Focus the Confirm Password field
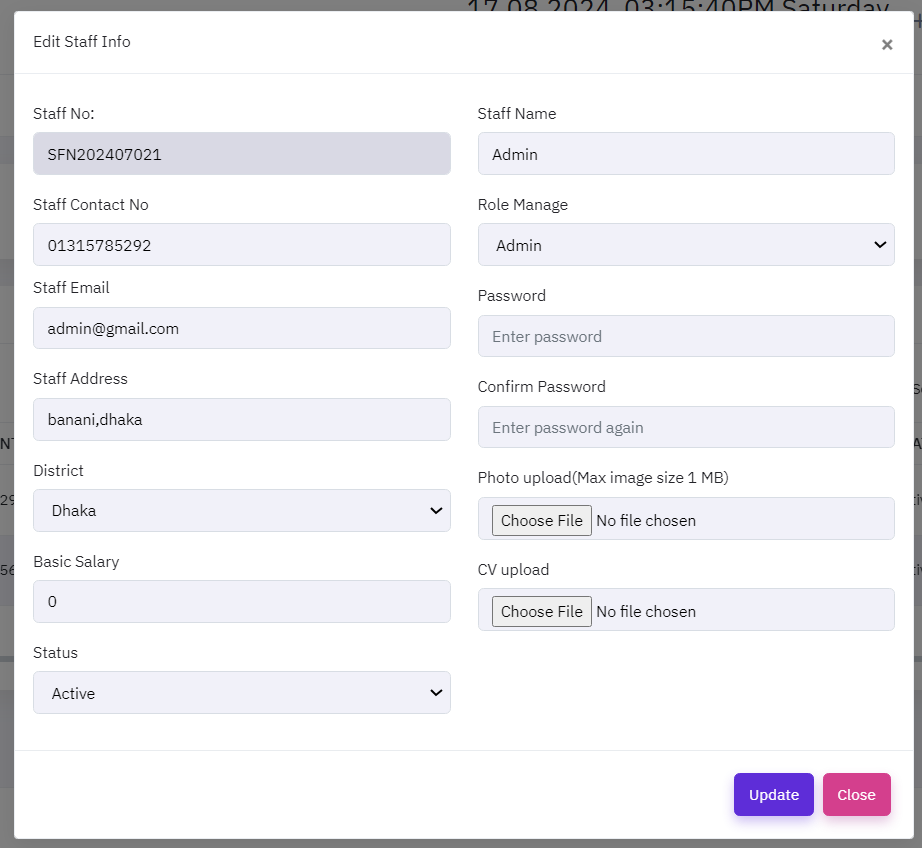Screen dimensions: 922x848 pos(685,427)
